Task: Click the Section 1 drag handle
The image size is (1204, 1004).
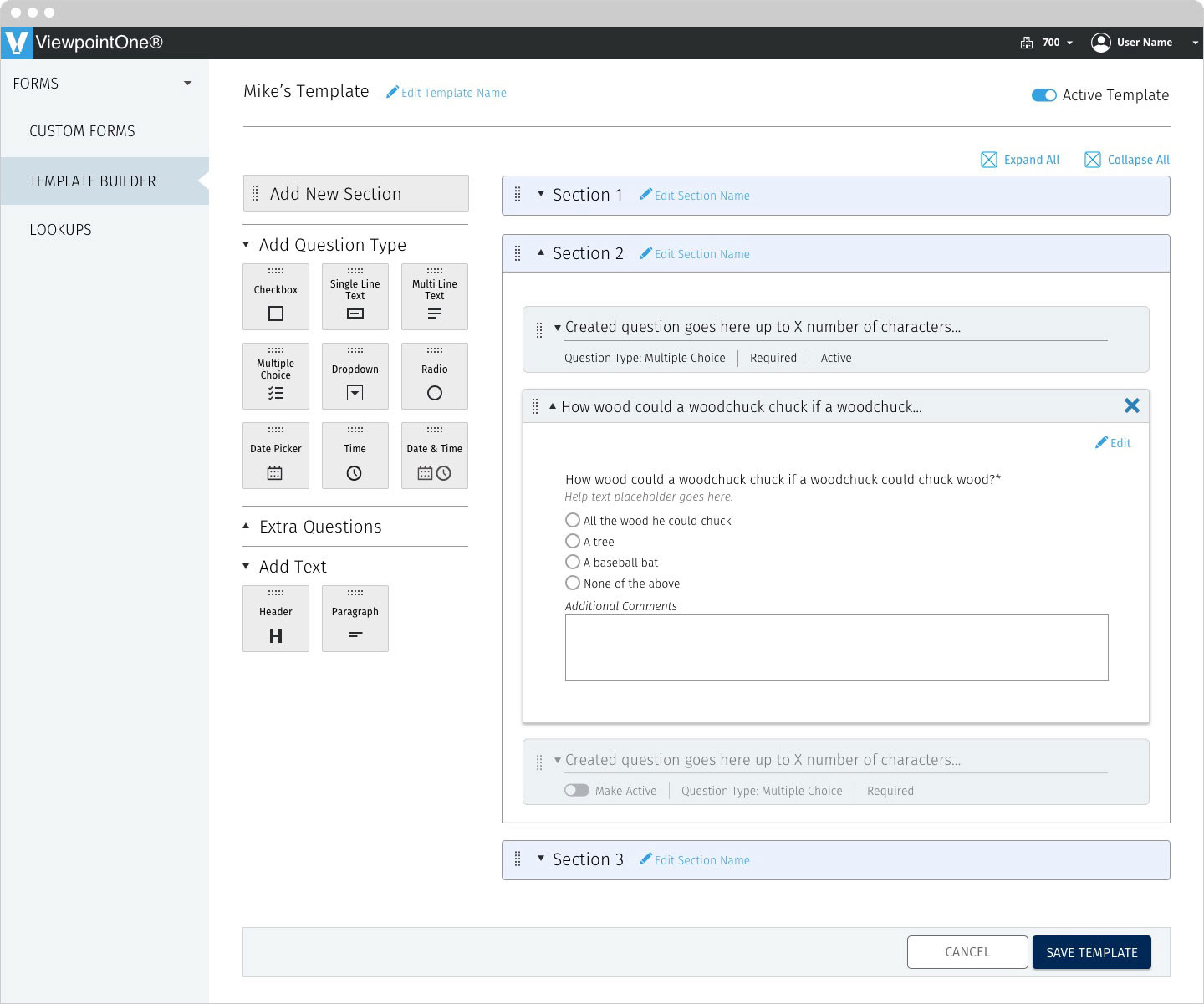Action: pyautogui.click(x=518, y=195)
